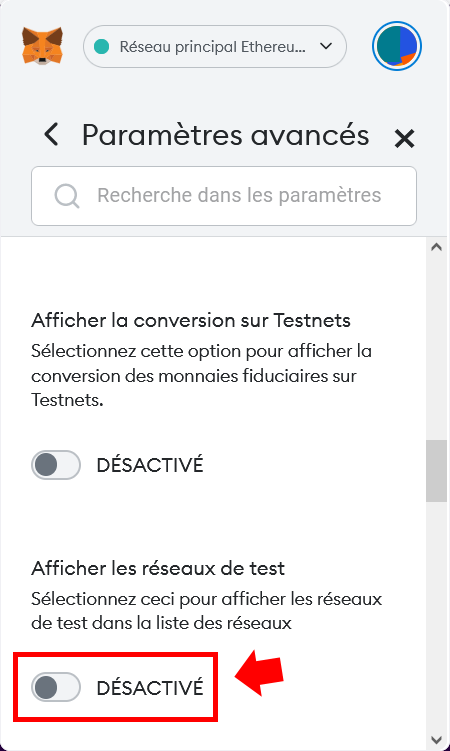The height and width of the screenshot is (751, 450).
Task: Click the green network status dot
Action: pos(101,46)
